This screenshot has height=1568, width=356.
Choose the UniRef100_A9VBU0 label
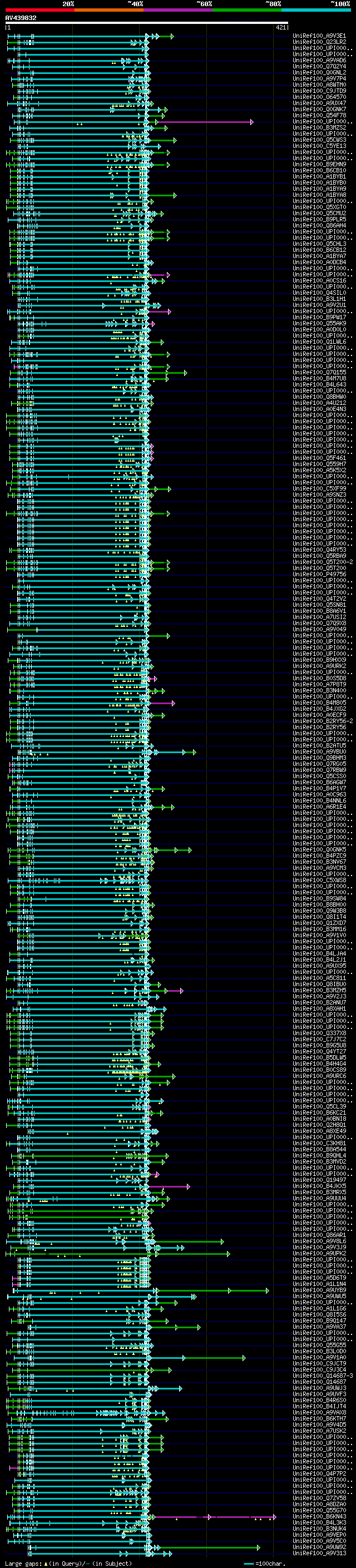pos(319,752)
